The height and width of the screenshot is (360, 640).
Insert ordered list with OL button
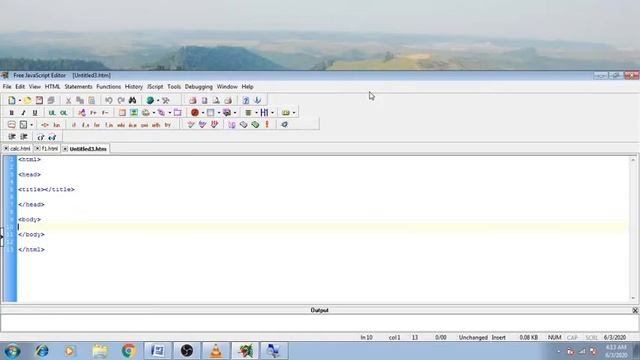64,113
